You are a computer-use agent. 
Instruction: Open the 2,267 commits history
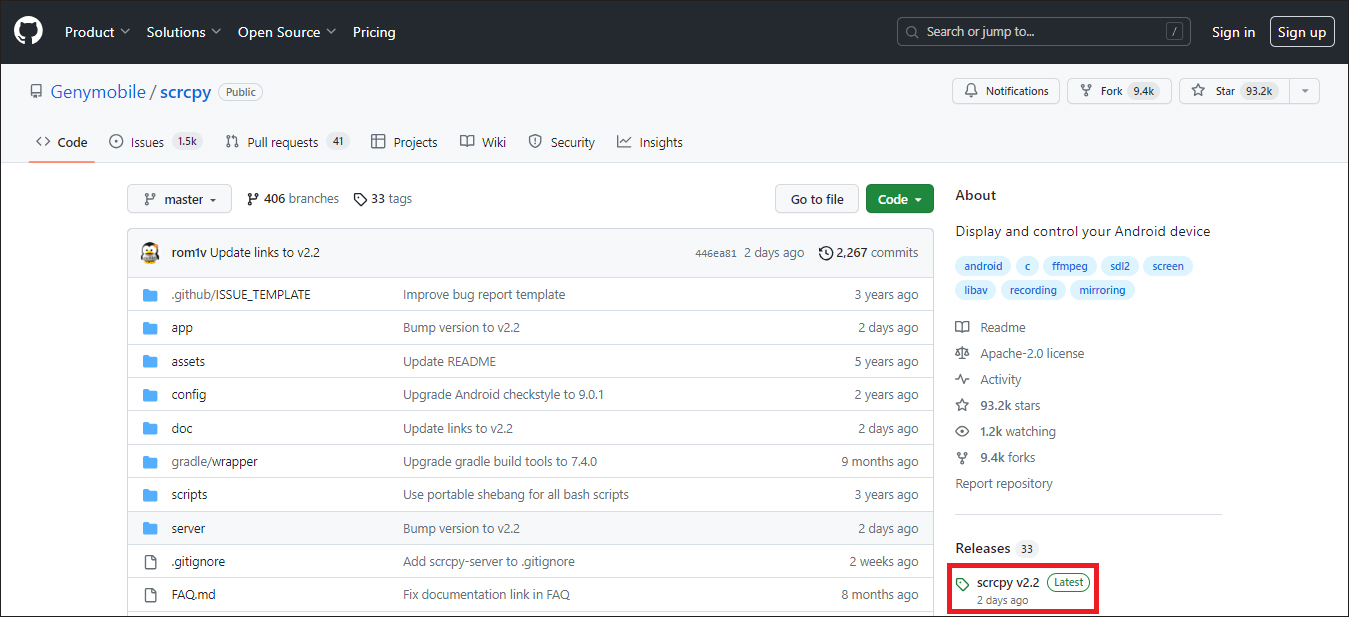click(x=868, y=253)
